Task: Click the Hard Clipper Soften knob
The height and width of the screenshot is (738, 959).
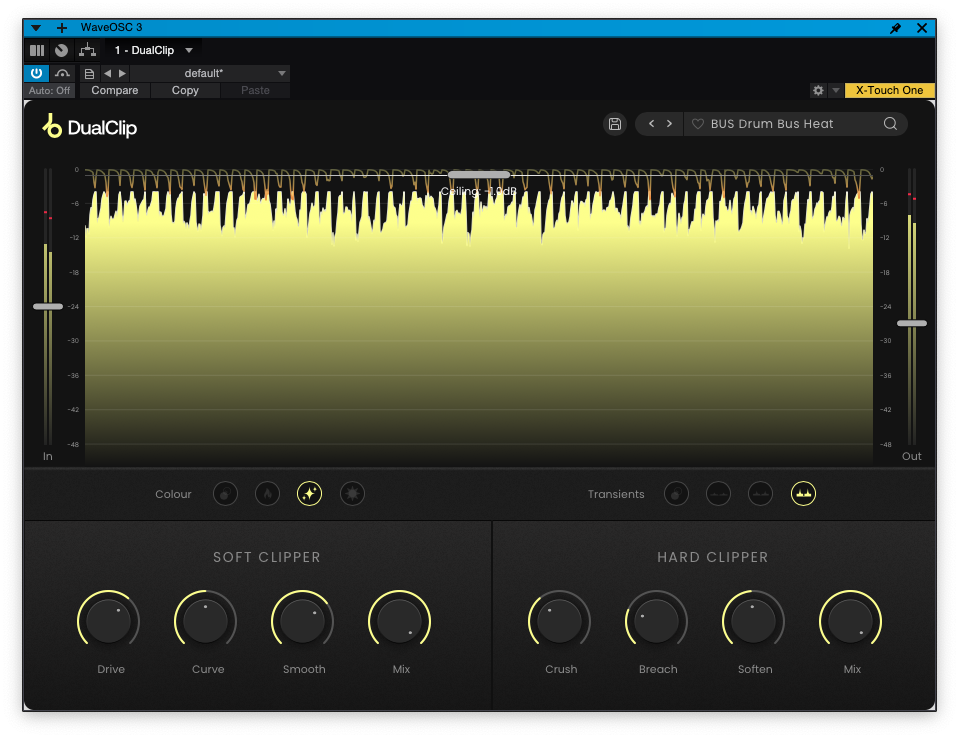Action: [753, 620]
